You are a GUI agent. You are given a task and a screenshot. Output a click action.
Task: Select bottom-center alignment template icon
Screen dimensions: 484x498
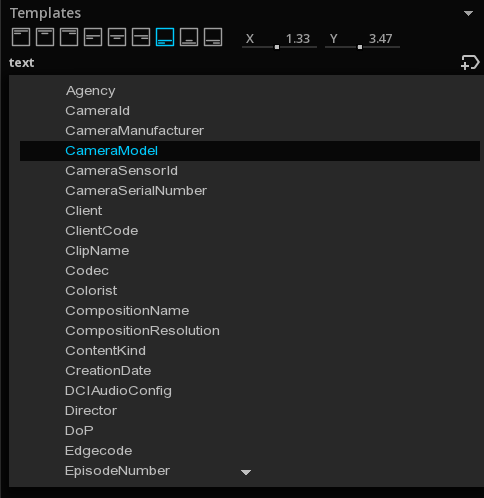189,37
